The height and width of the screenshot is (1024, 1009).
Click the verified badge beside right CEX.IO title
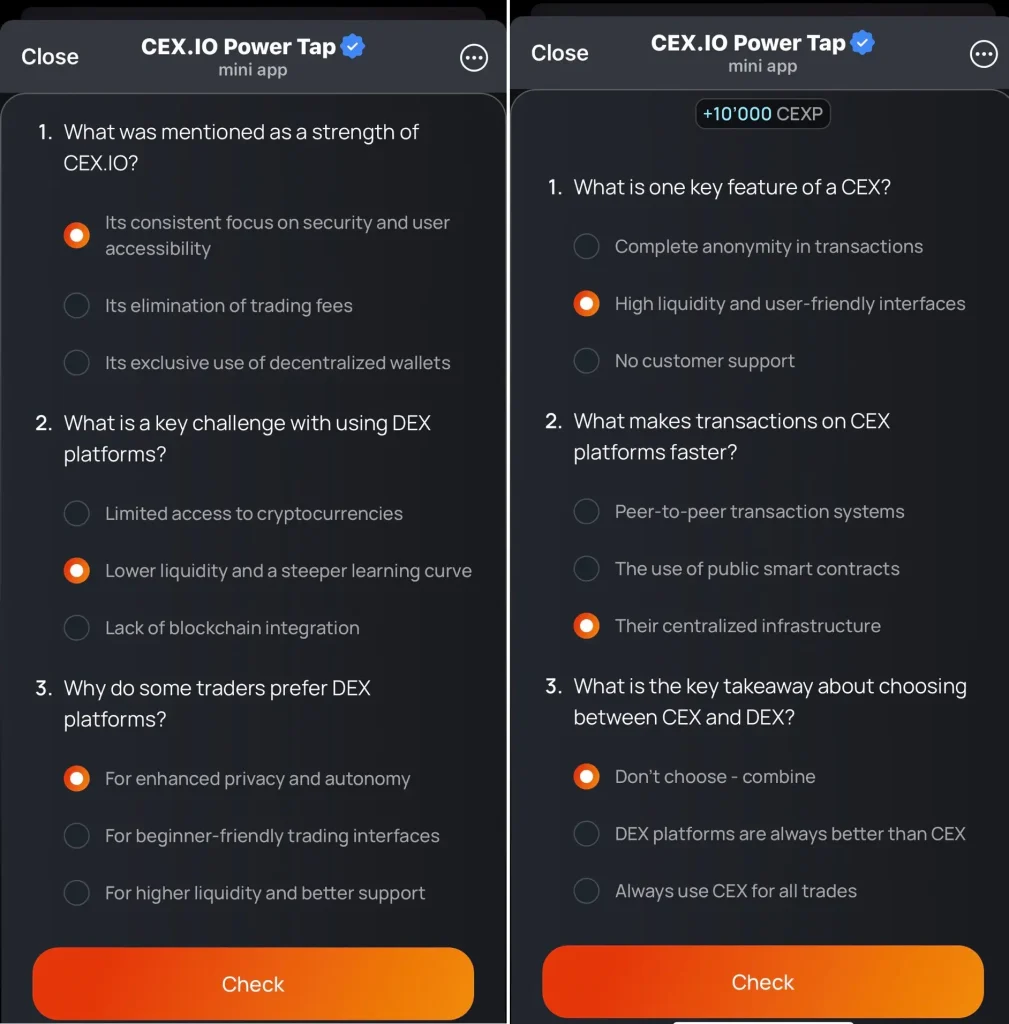(863, 43)
